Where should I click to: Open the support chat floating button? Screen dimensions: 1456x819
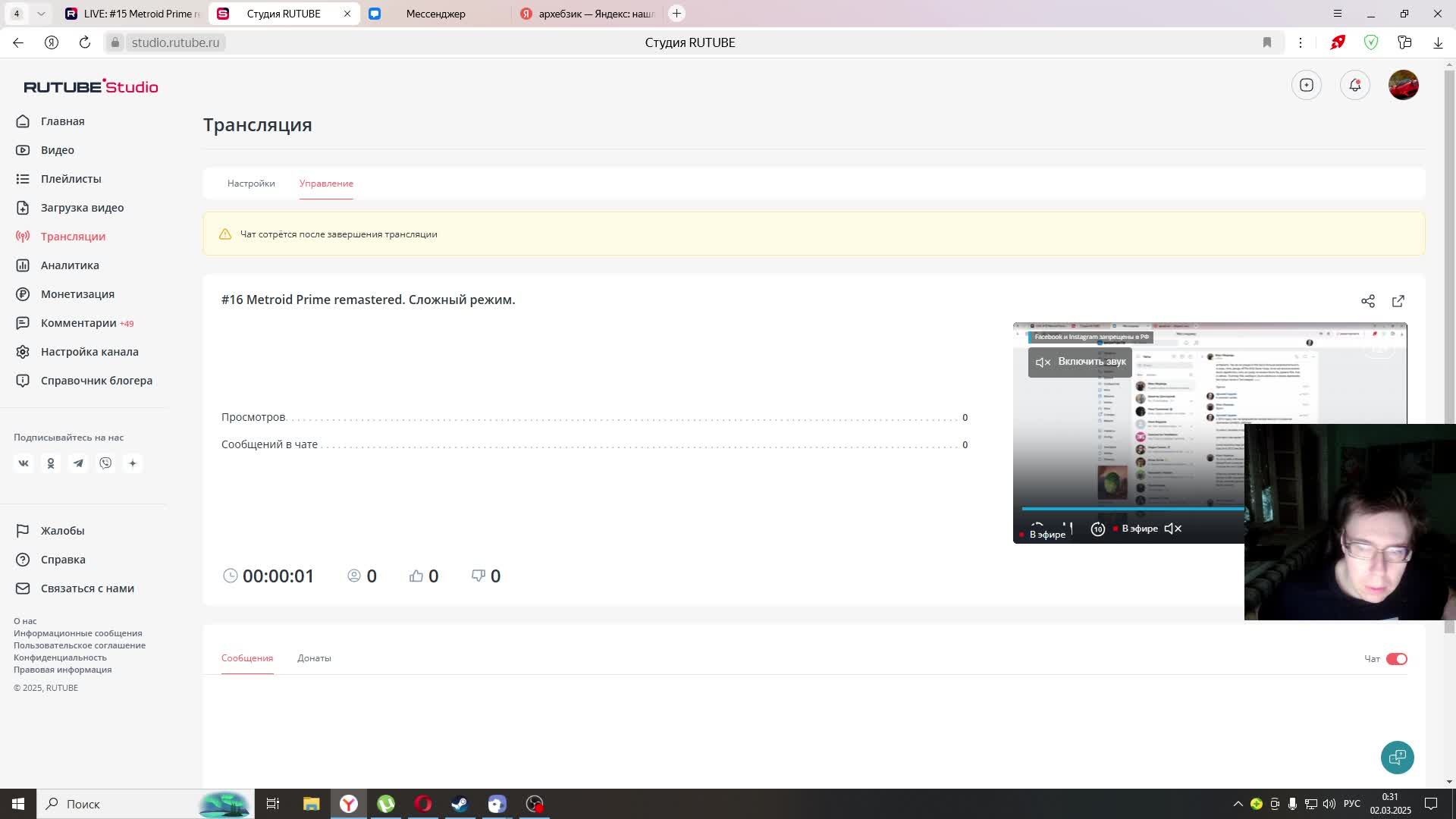coord(1397,757)
